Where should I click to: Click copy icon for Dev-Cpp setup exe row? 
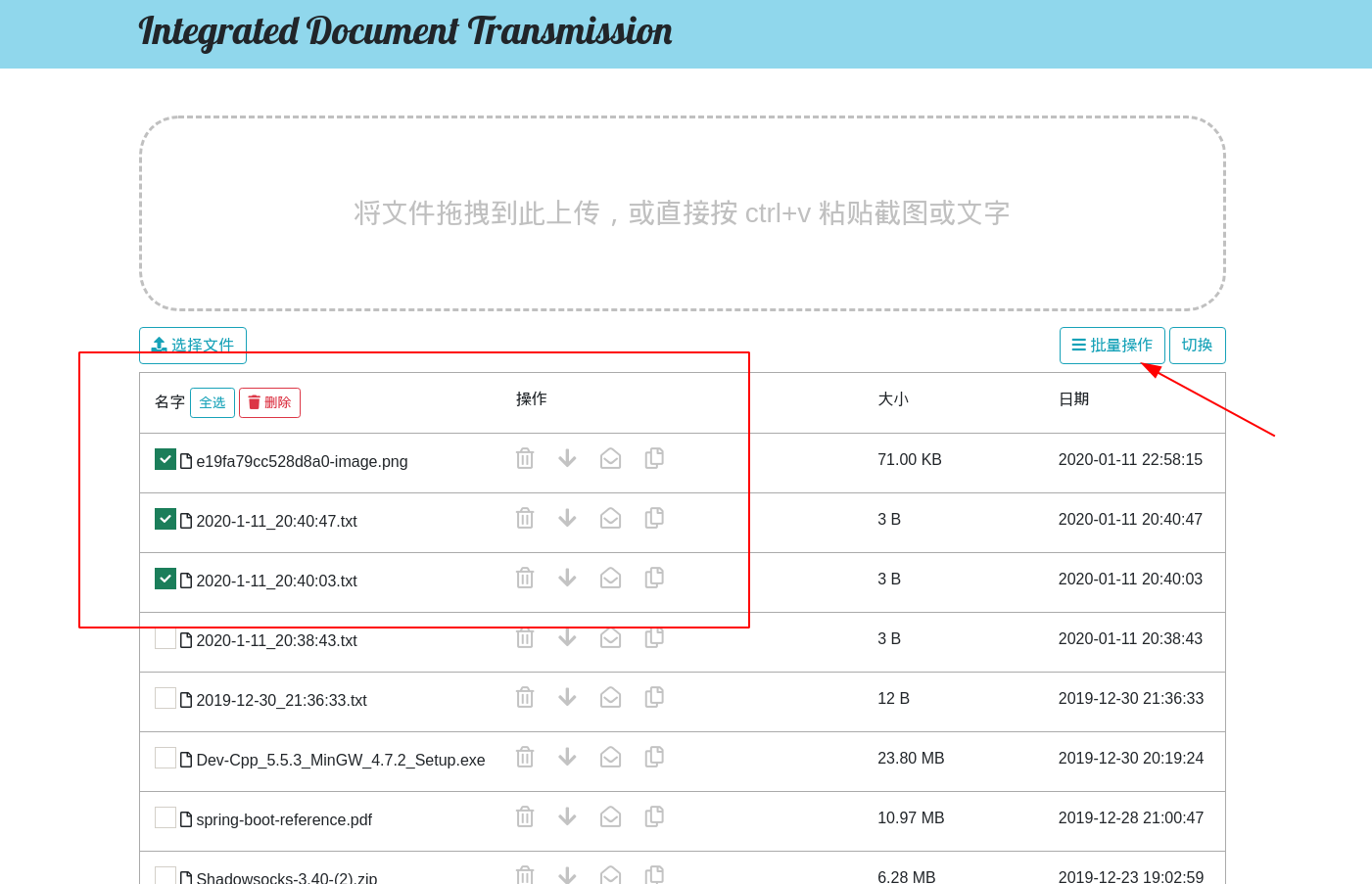click(654, 757)
